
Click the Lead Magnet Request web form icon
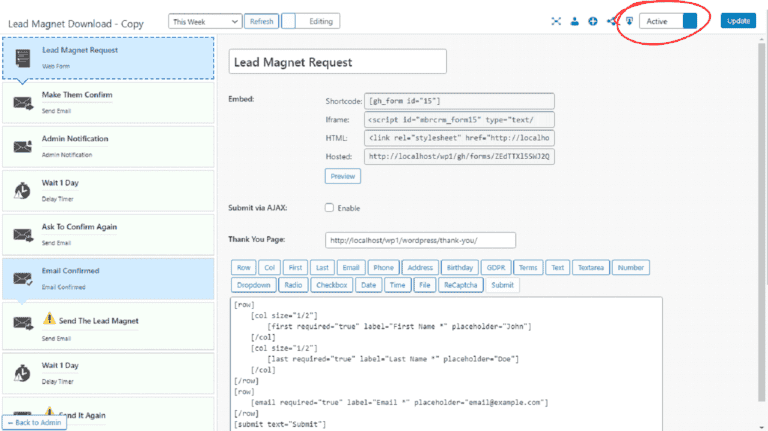(x=23, y=58)
